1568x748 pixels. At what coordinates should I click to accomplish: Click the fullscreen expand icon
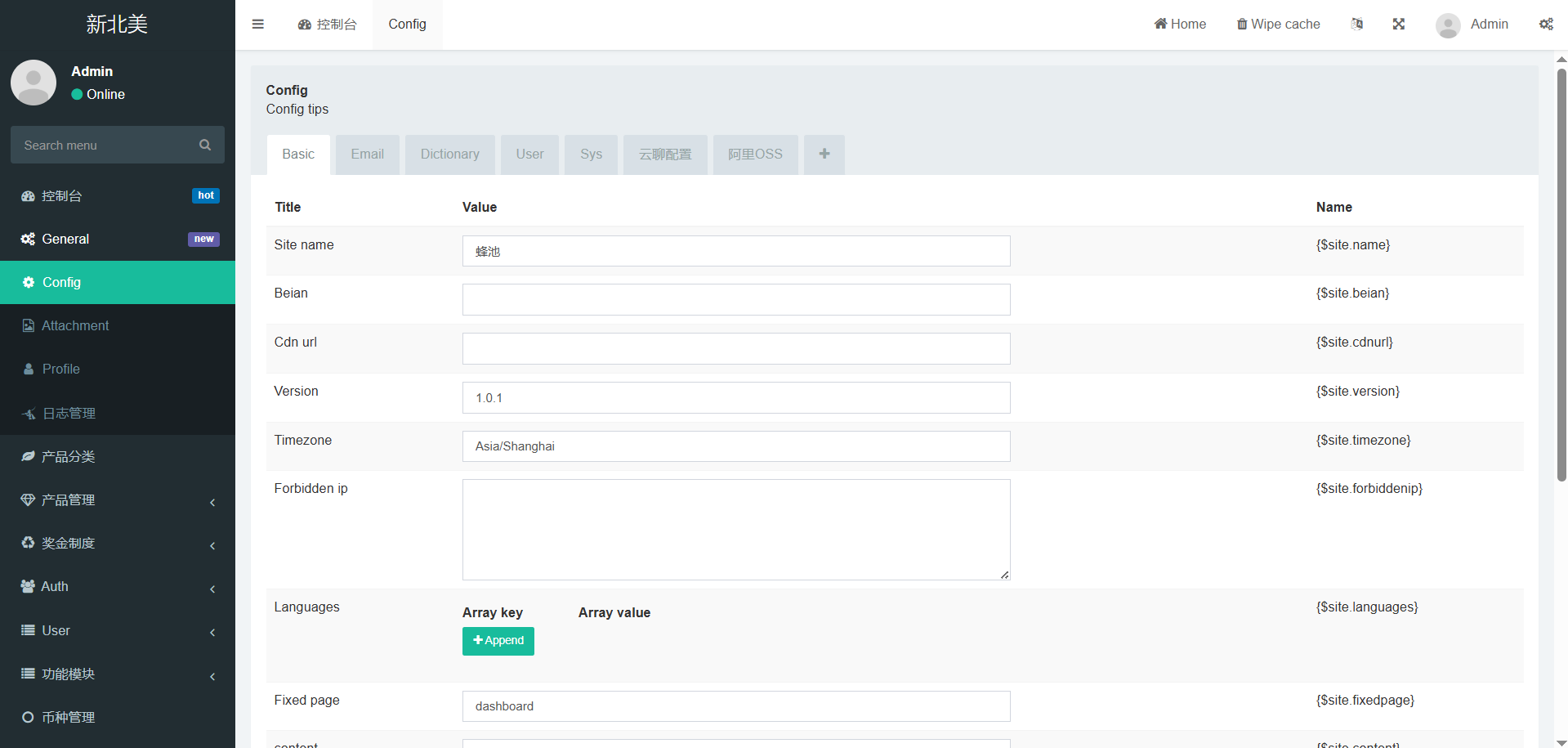pyautogui.click(x=1398, y=25)
